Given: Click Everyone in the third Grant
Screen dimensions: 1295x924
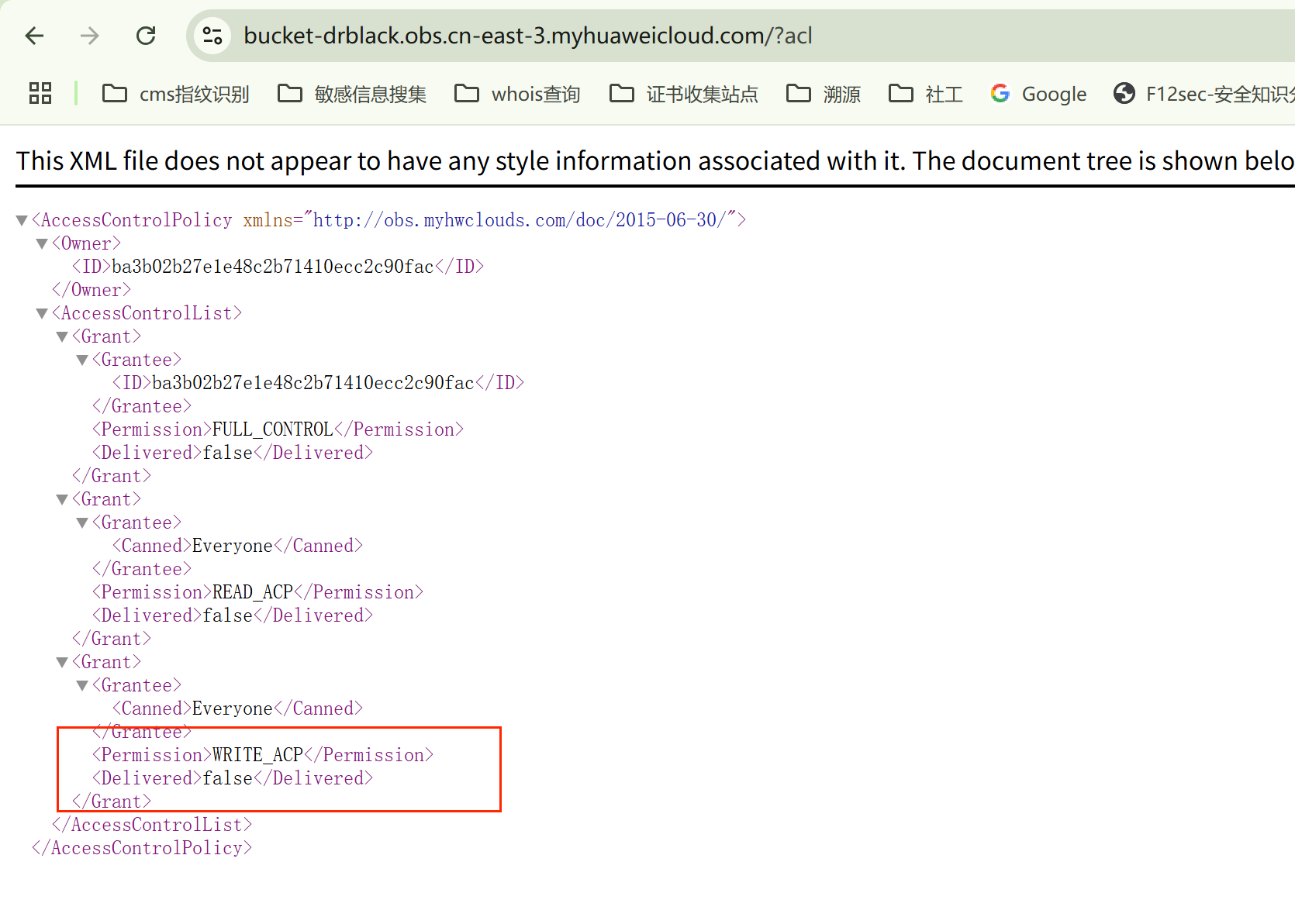Looking at the screenshot, I should click(x=233, y=709).
